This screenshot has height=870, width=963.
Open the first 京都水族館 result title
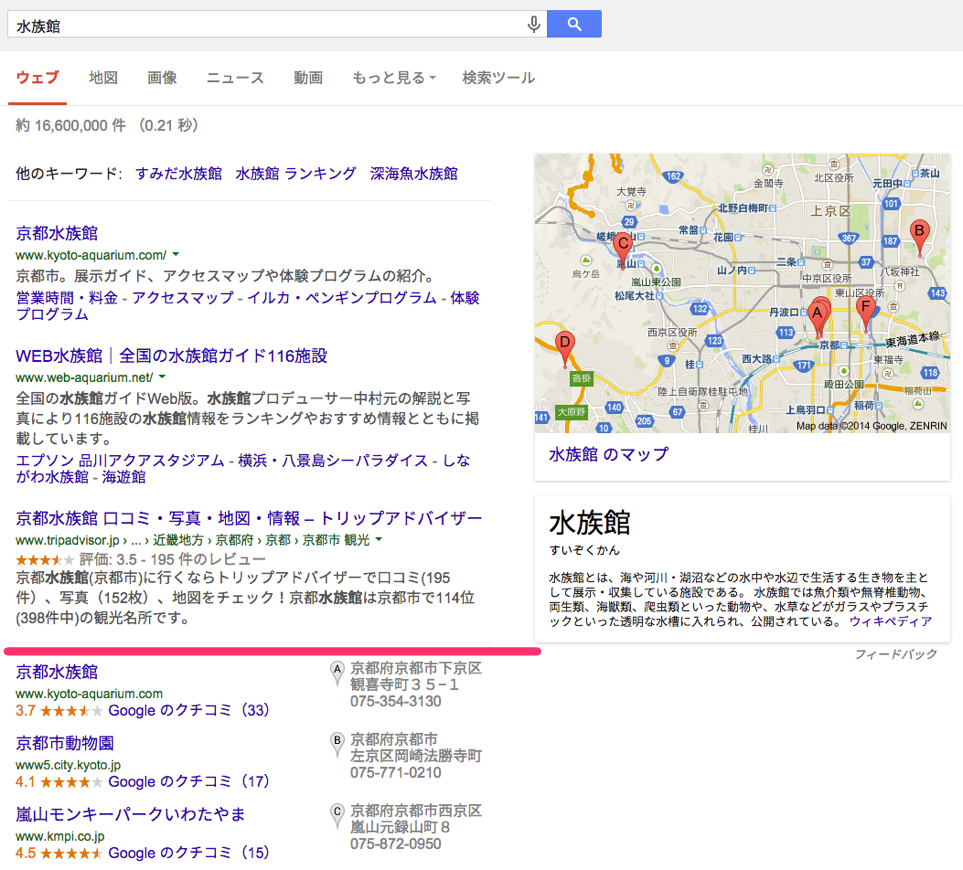coord(57,233)
